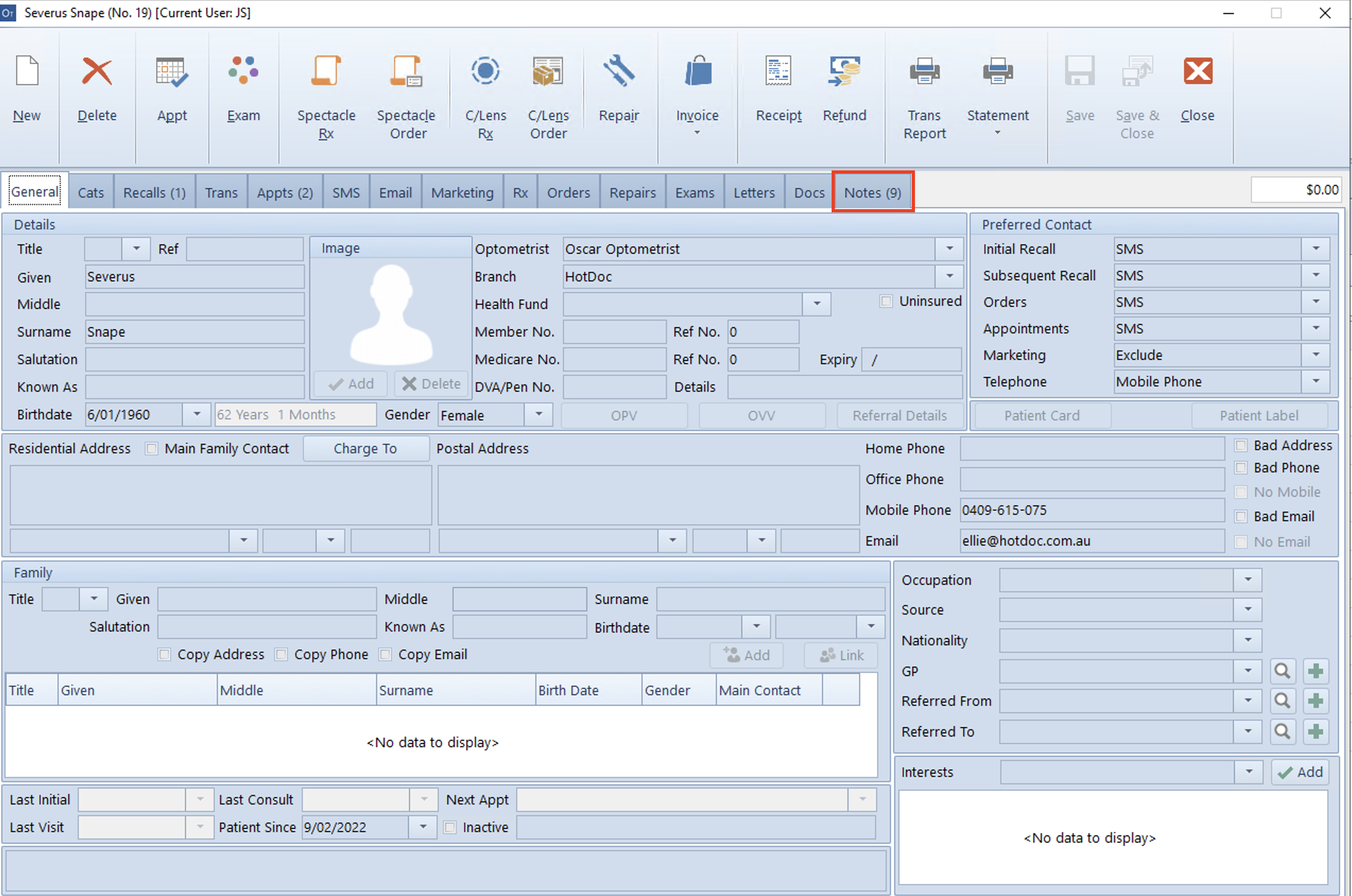
Task: Open the Appt calendar icon
Action: (172, 72)
